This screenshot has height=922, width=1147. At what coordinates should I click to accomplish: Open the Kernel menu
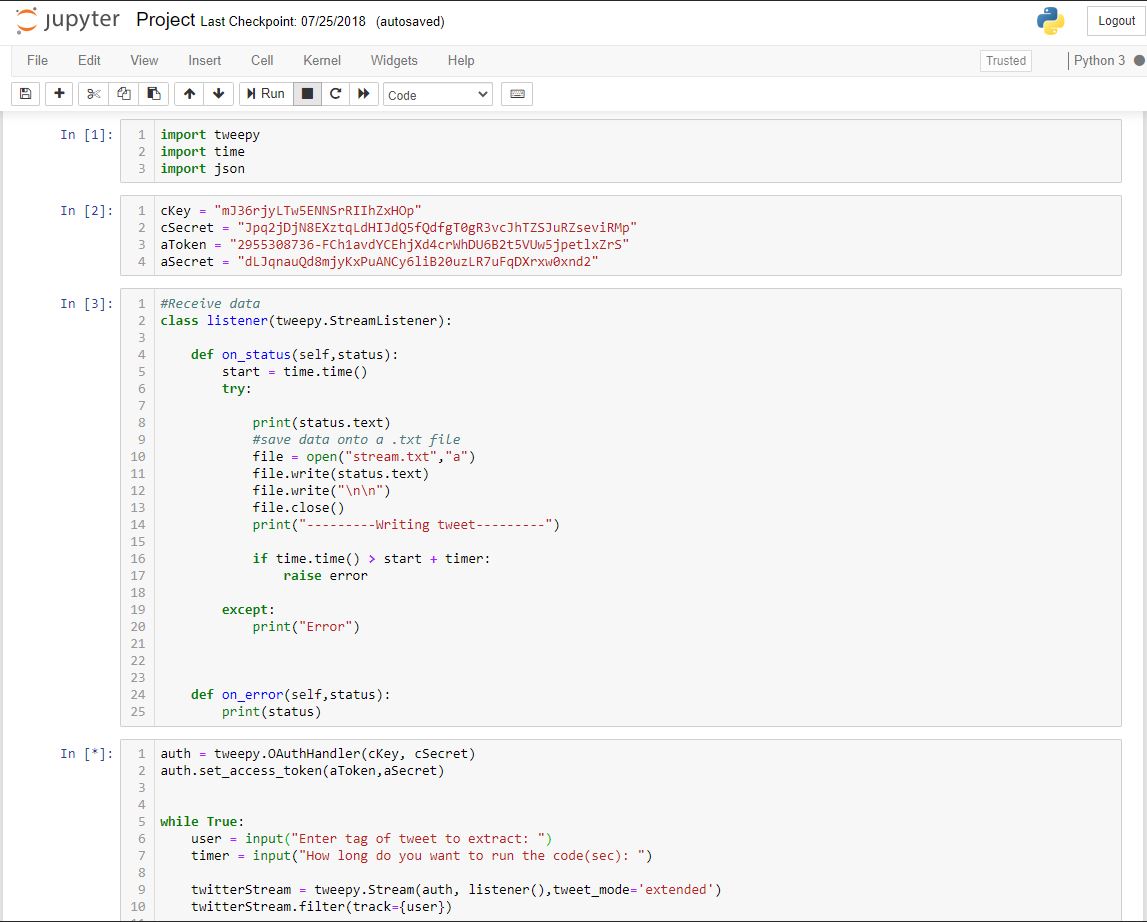pyautogui.click(x=322, y=61)
